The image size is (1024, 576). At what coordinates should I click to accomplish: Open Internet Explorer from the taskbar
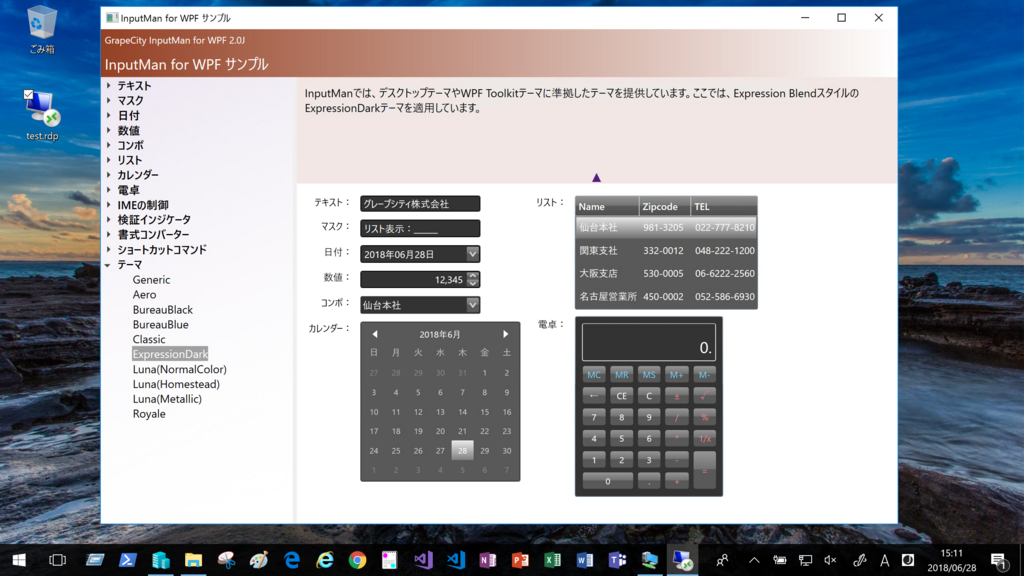tap(325, 560)
